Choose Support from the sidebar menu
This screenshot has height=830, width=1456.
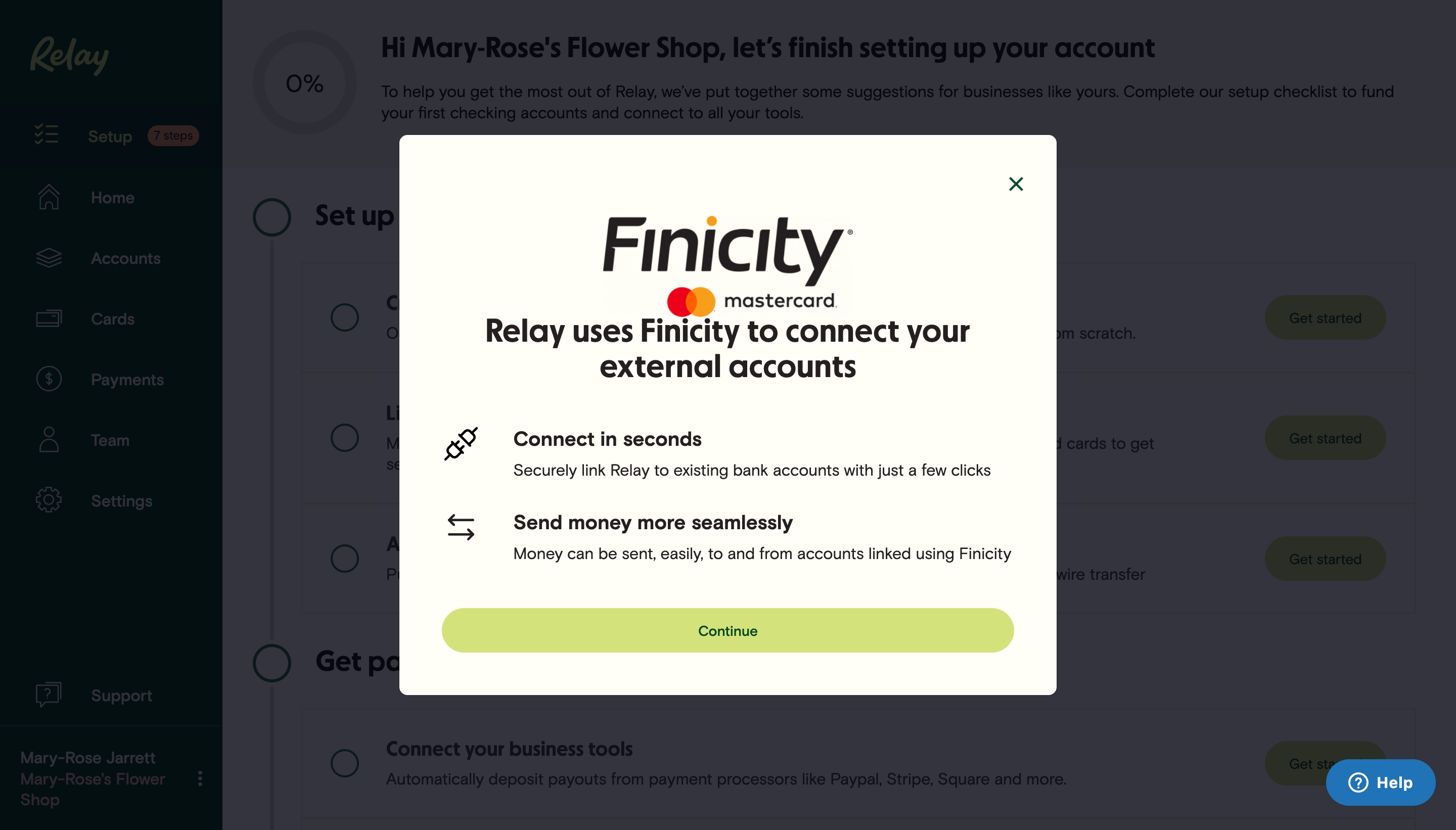point(121,695)
